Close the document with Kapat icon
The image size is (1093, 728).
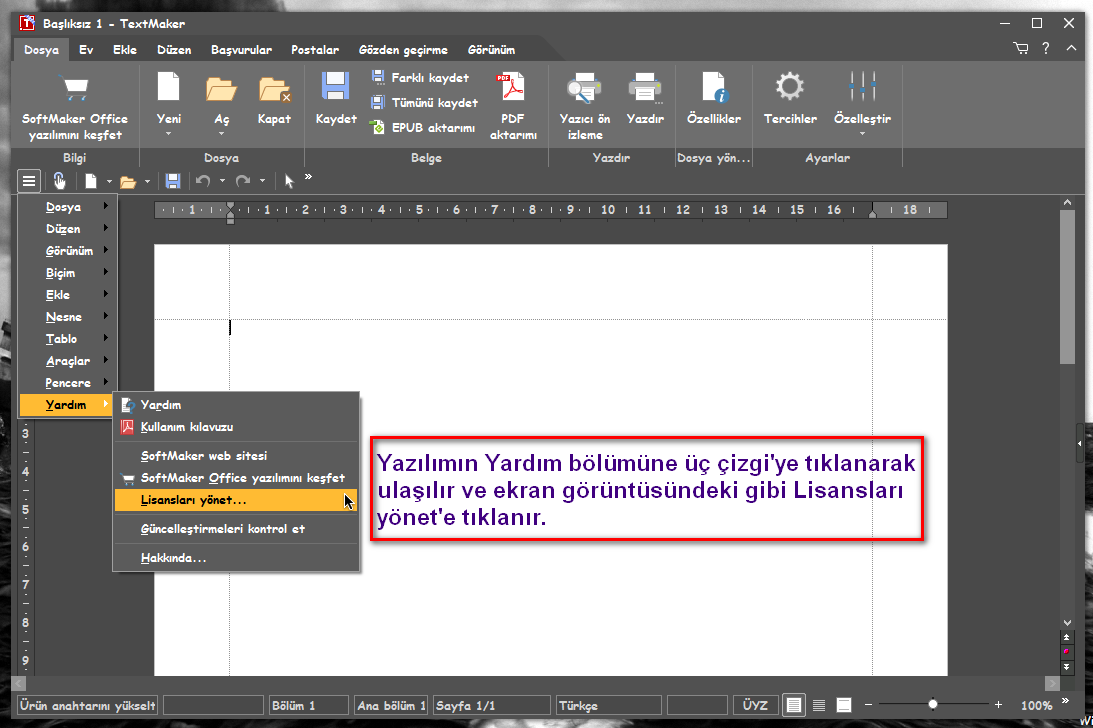tap(275, 89)
